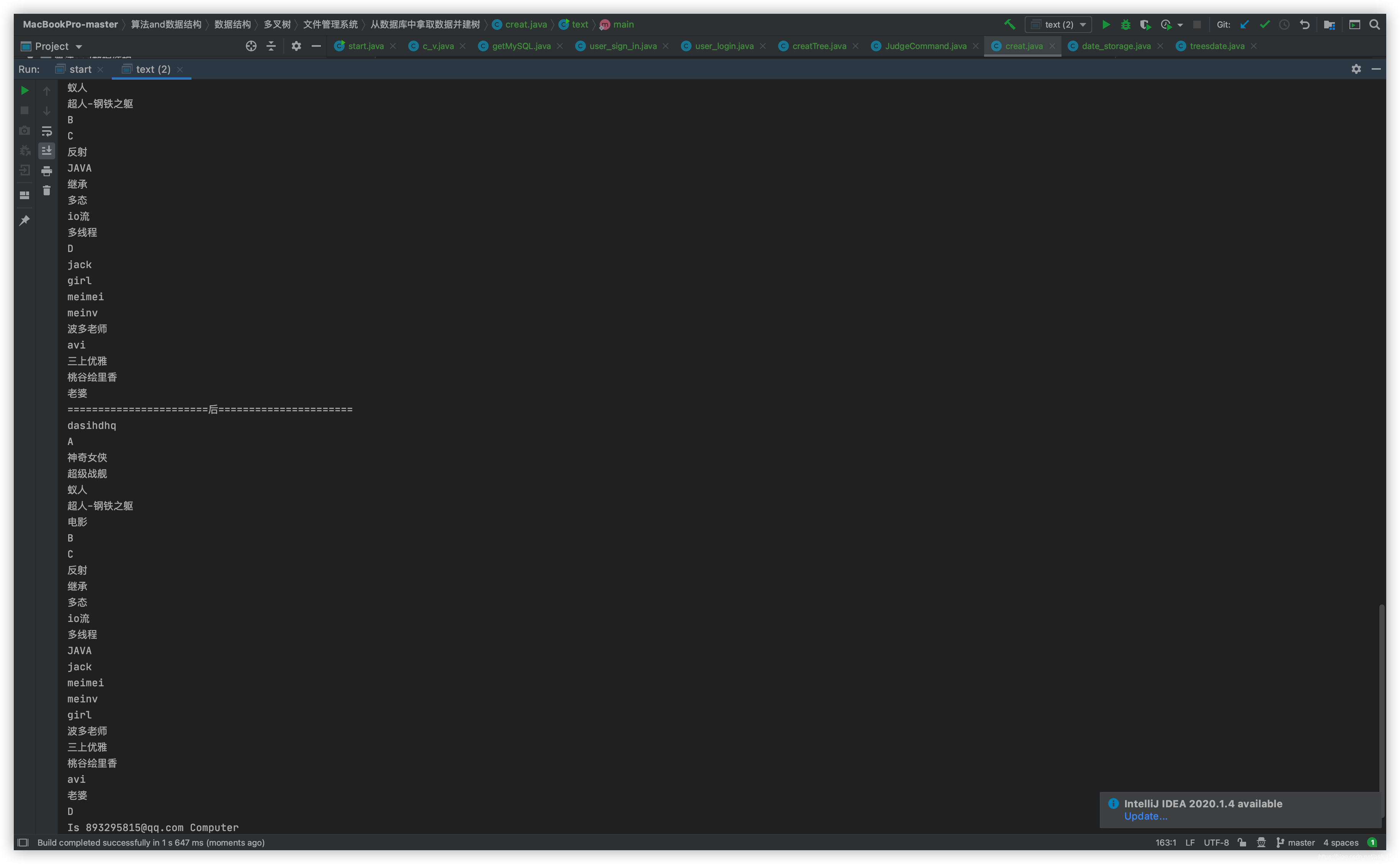This screenshot has height=864, width=1400.
Task: Rerun the program with green run icon in Run panel
Action: [x=25, y=90]
